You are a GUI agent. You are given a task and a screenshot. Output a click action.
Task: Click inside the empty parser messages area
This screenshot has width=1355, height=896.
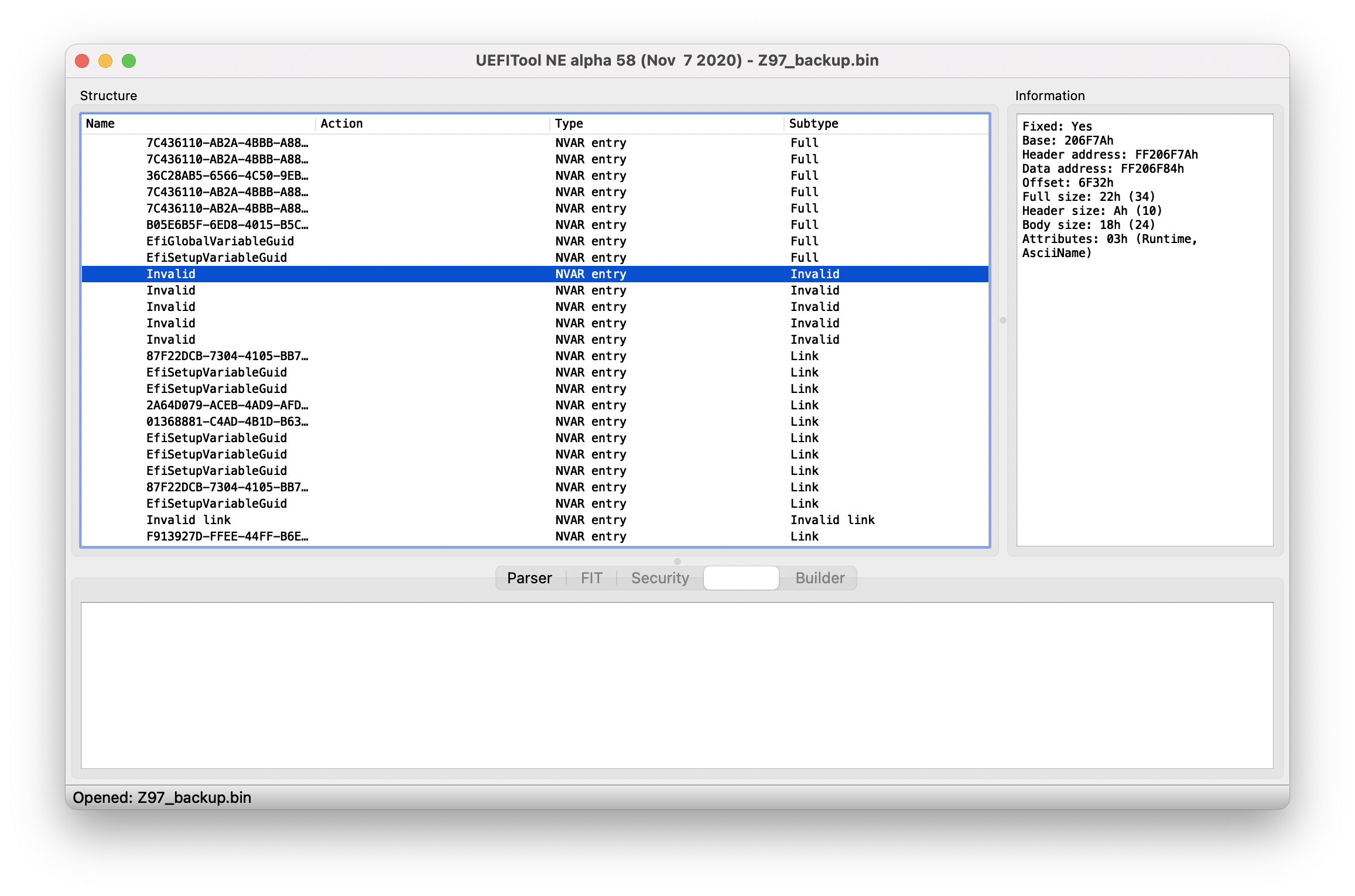tap(677, 685)
